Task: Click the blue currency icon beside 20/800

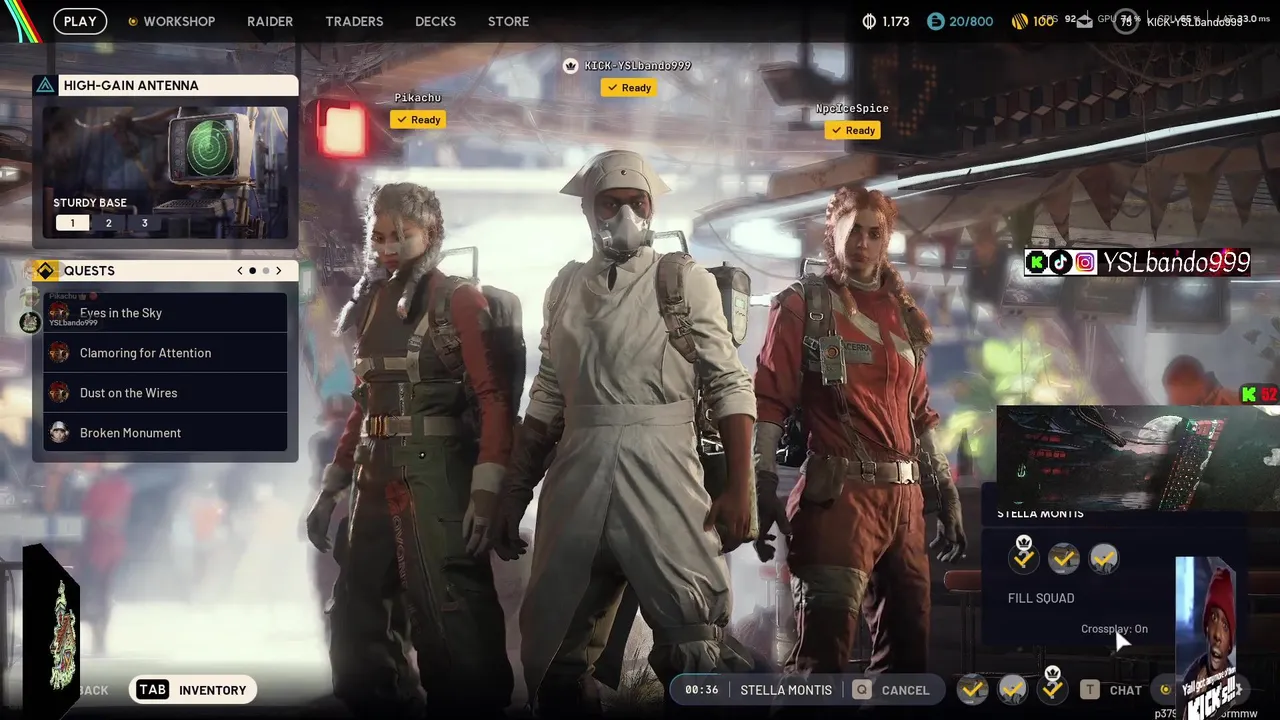Action: pyautogui.click(x=935, y=21)
